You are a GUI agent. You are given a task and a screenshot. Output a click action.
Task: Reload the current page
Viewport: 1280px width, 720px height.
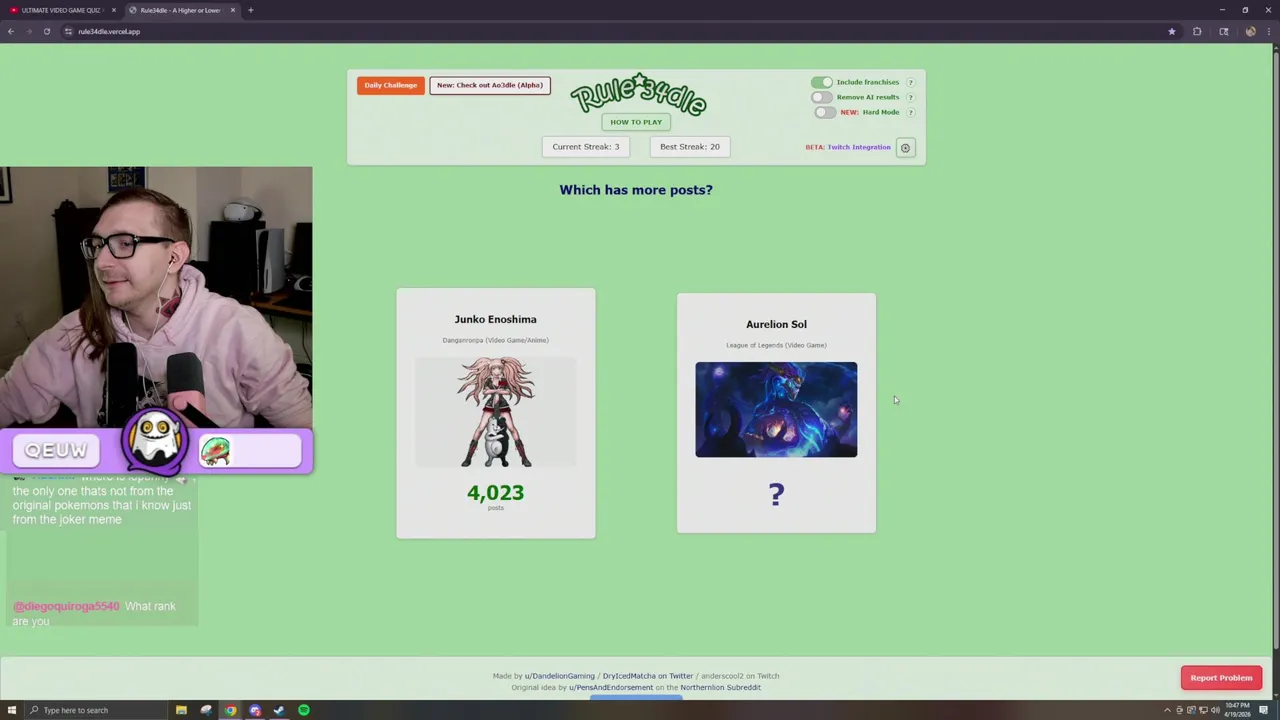[x=47, y=31]
